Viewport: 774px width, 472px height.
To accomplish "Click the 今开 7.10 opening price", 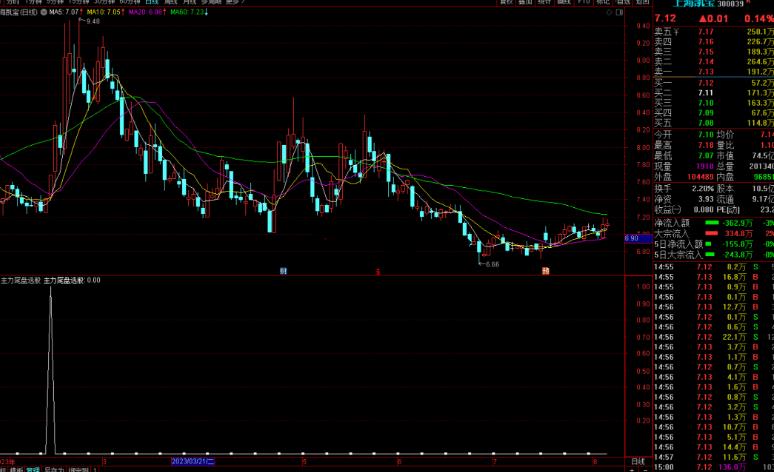I will 706,134.
